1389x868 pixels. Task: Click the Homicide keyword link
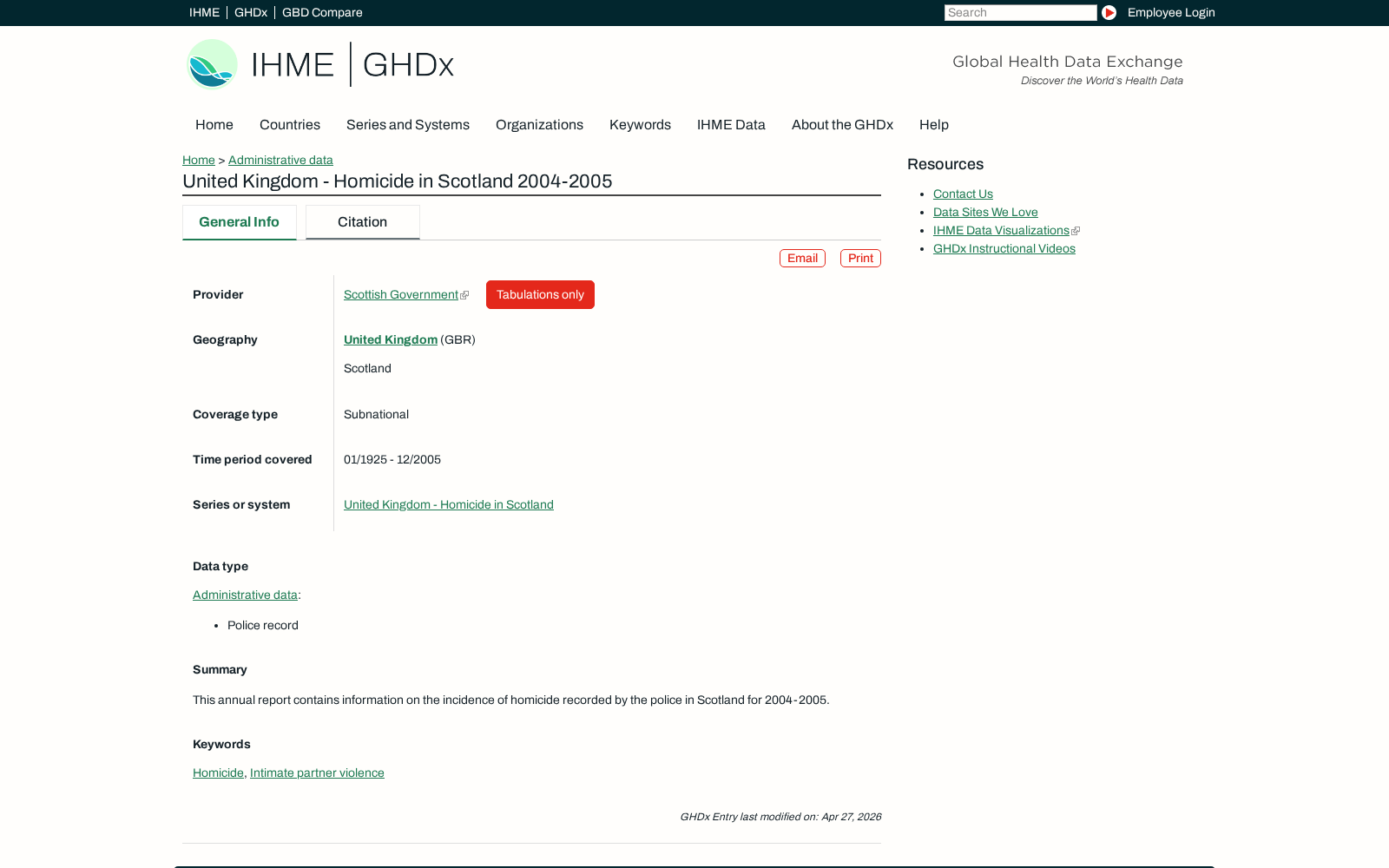pos(218,773)
